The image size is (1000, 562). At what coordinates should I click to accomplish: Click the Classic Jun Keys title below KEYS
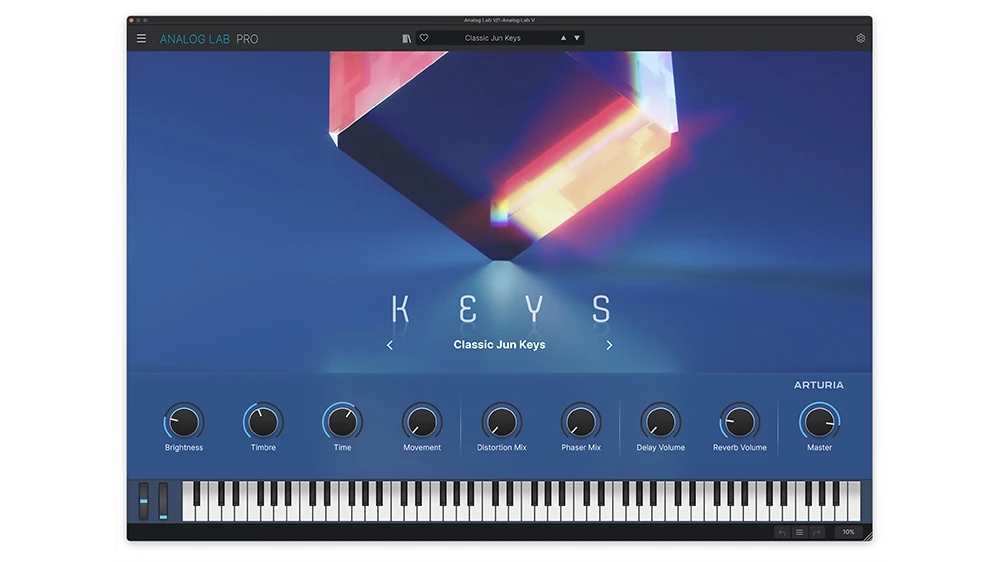499,345
